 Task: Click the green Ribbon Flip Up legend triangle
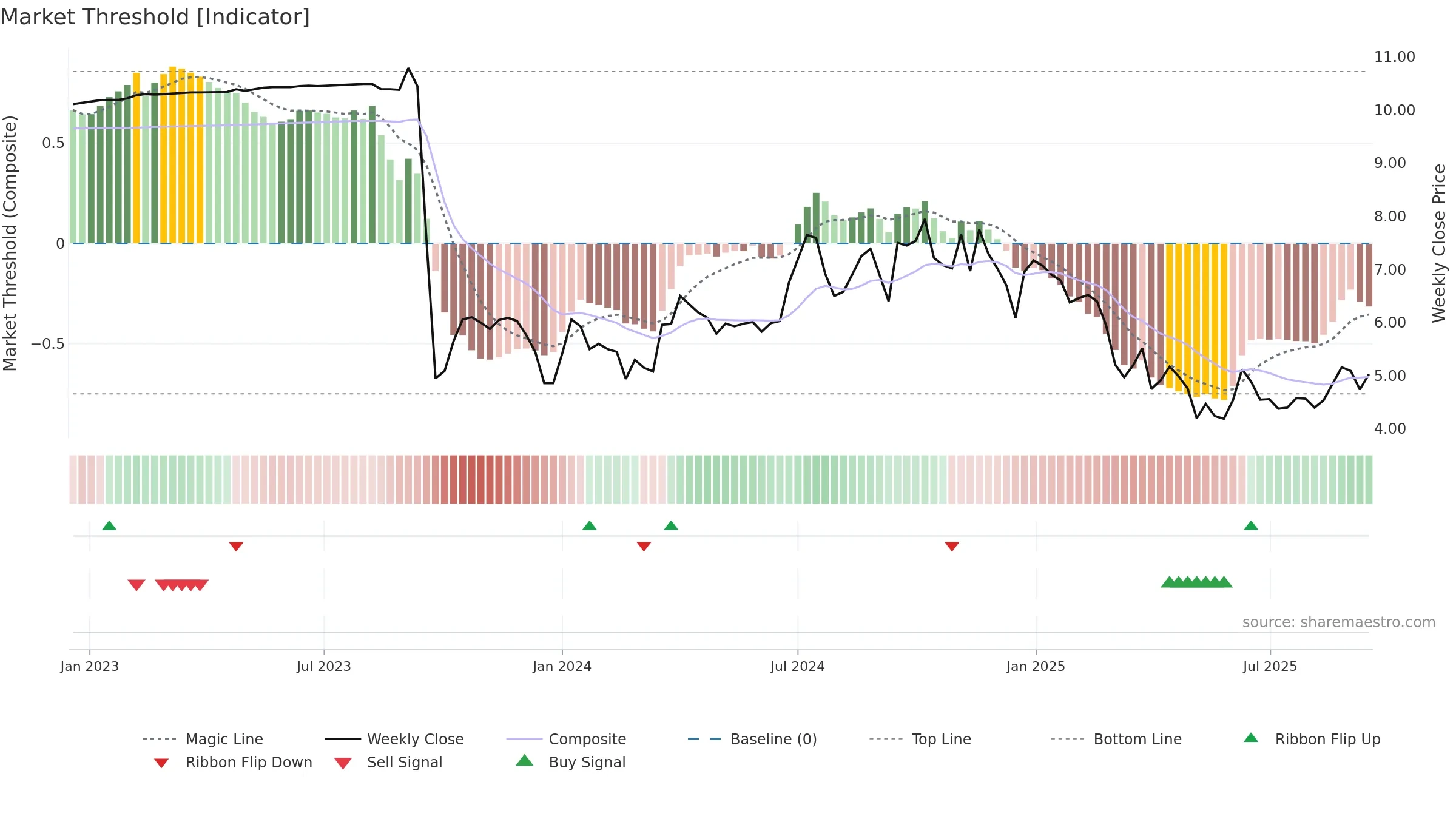(1251, 738)
